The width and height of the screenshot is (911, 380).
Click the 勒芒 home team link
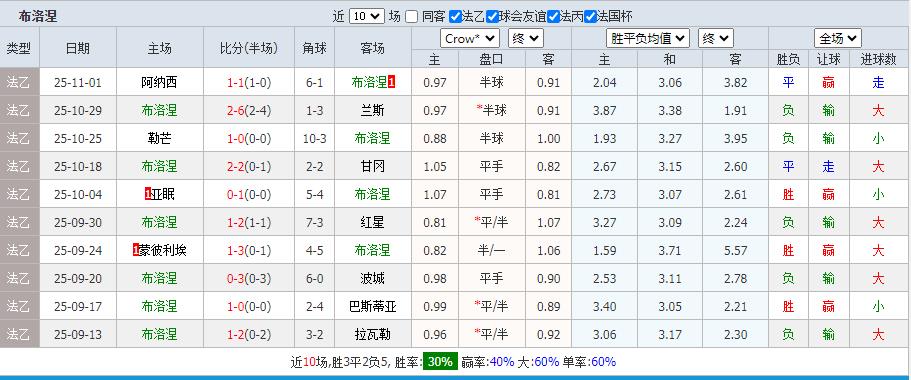(159, 138)
